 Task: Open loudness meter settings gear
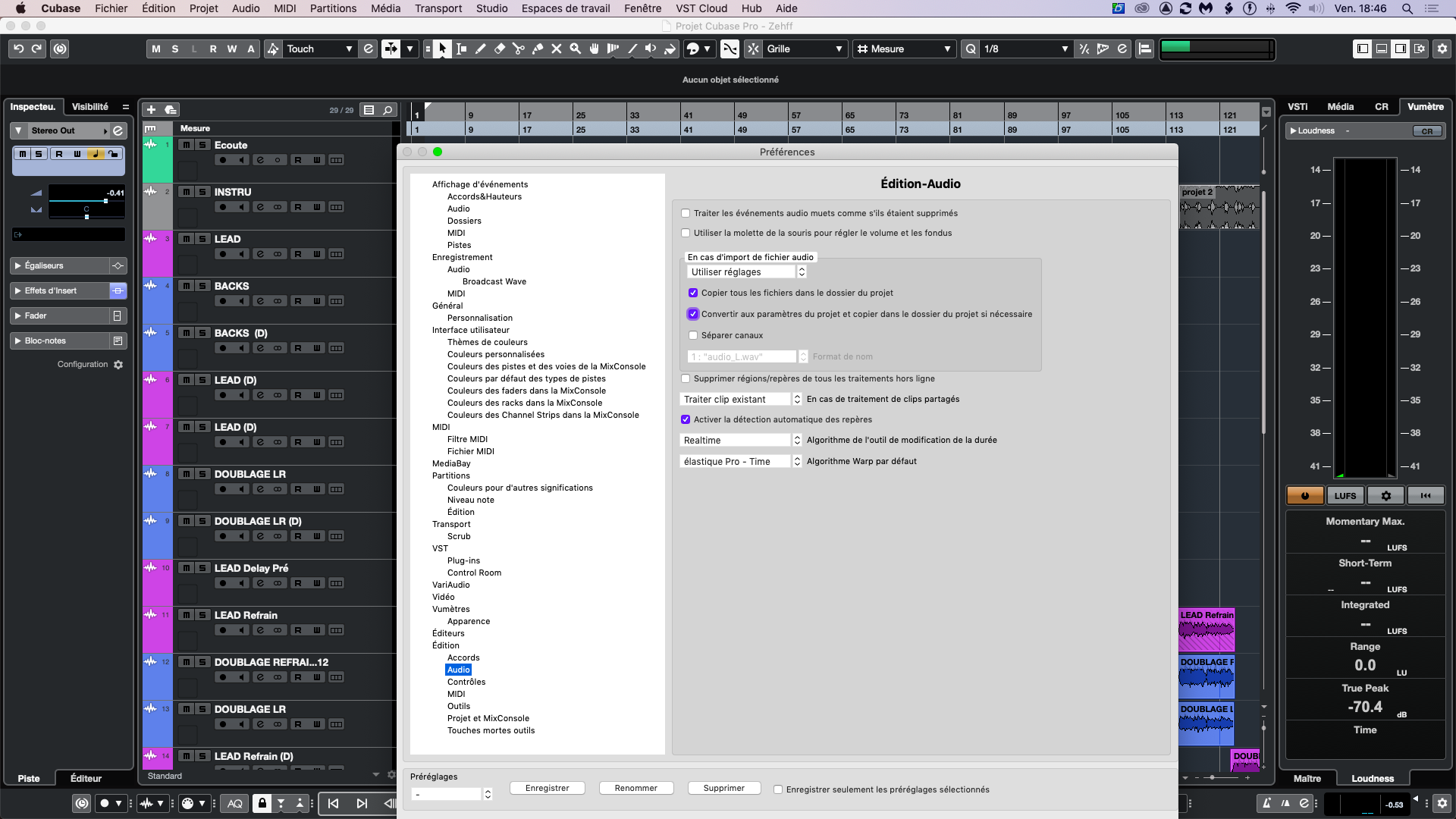pyautogui.click(x=1385, y=496)
